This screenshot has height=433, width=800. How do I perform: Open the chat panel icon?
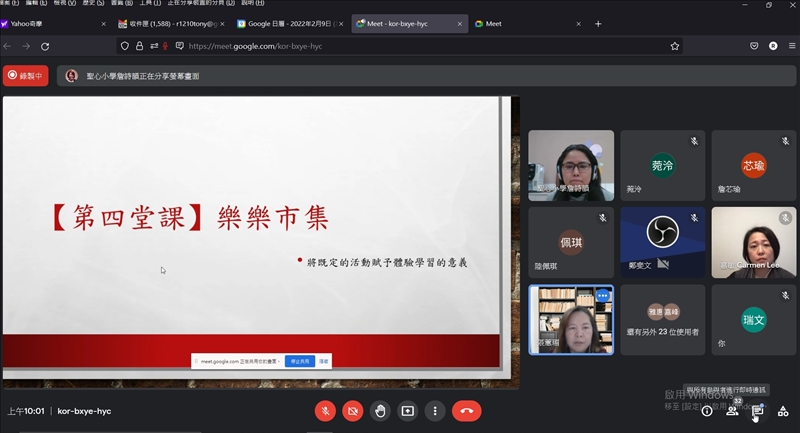[758, 411]
